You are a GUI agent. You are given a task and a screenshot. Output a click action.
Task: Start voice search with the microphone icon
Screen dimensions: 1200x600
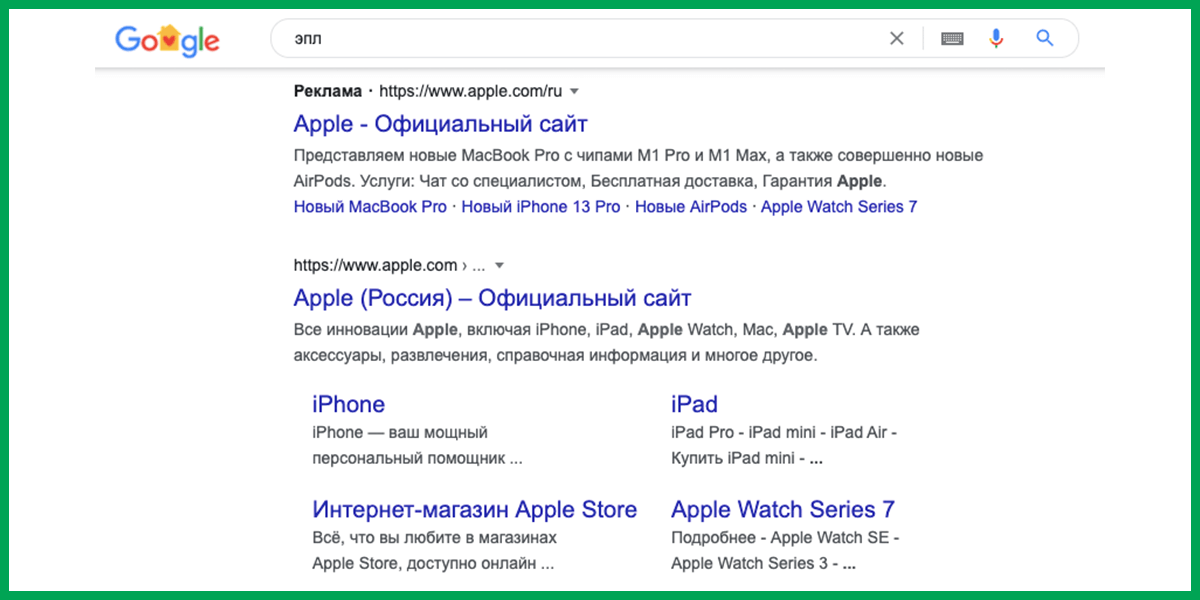[996, 39]
